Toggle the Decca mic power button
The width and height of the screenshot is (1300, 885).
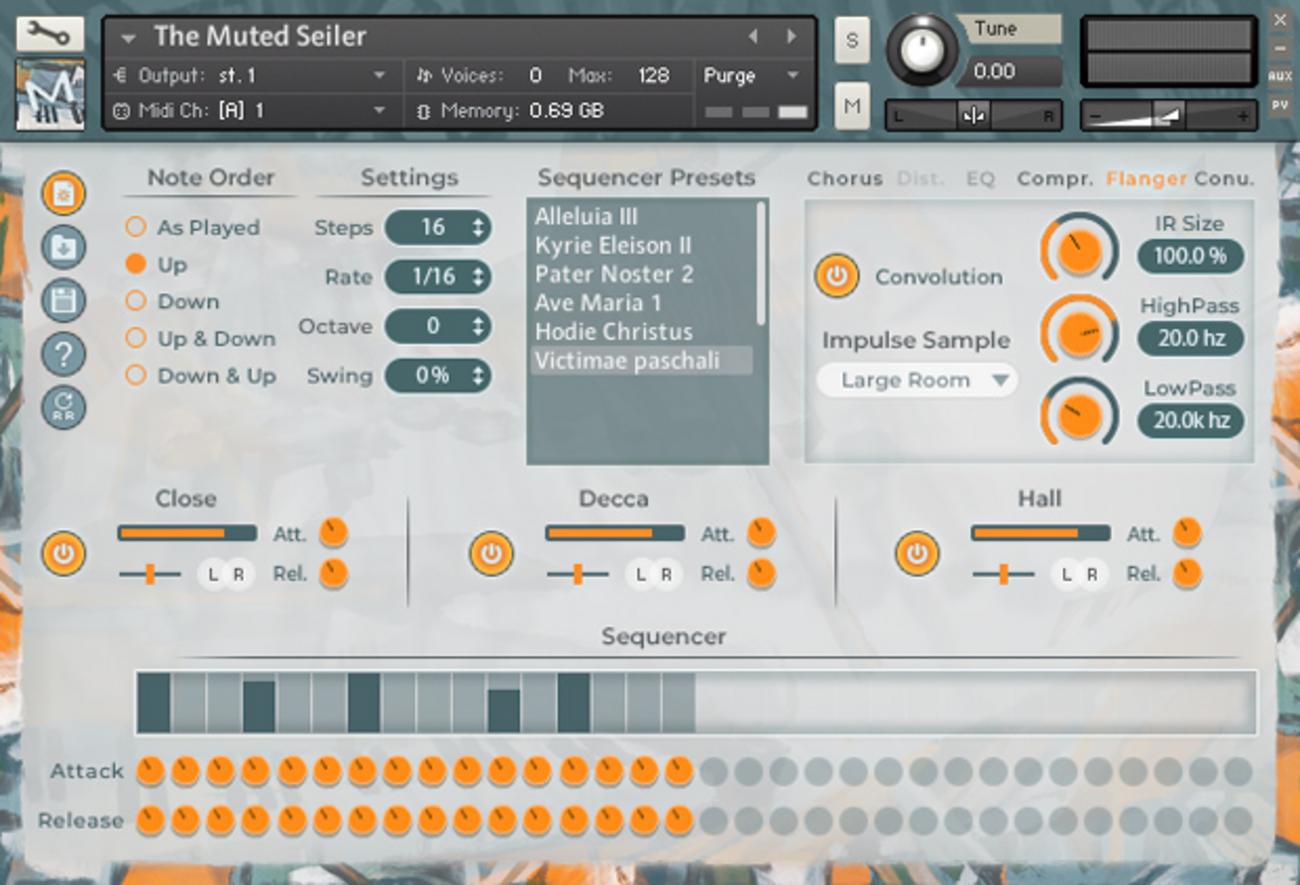click(490, 554)
